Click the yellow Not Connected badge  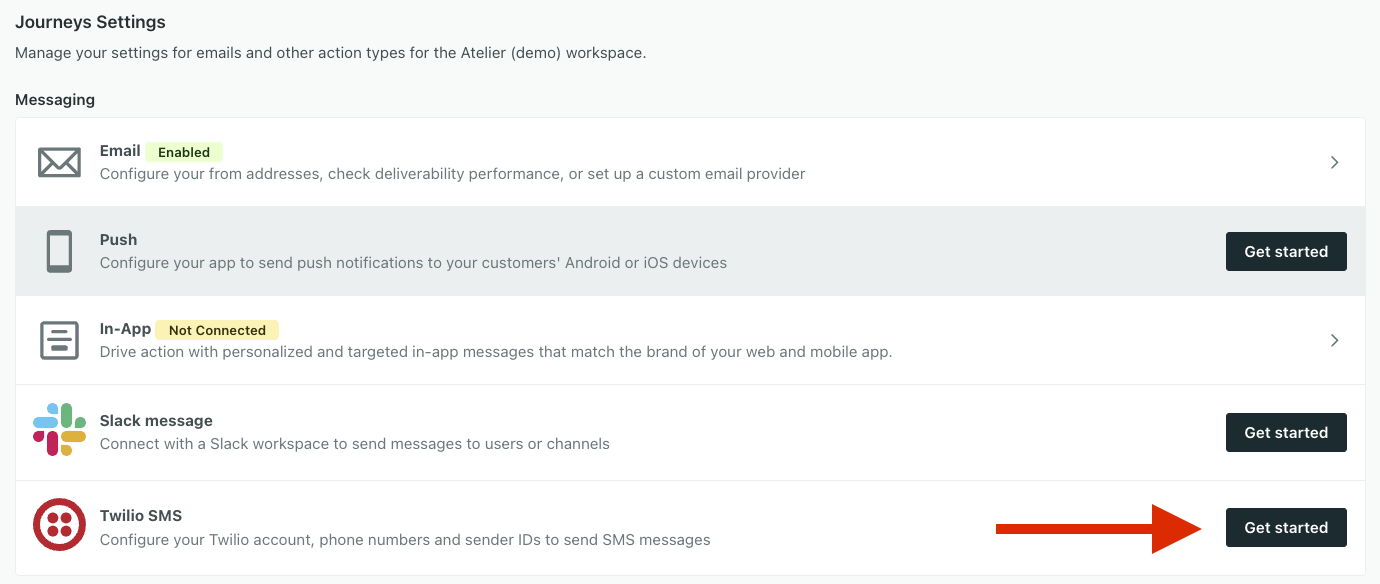pos(217,330)
